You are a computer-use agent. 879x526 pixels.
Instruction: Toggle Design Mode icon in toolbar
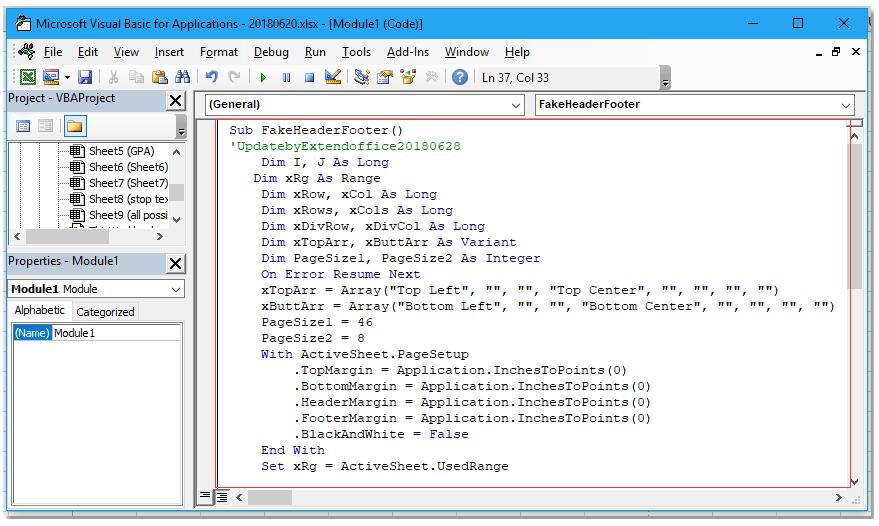click(334, 77)
